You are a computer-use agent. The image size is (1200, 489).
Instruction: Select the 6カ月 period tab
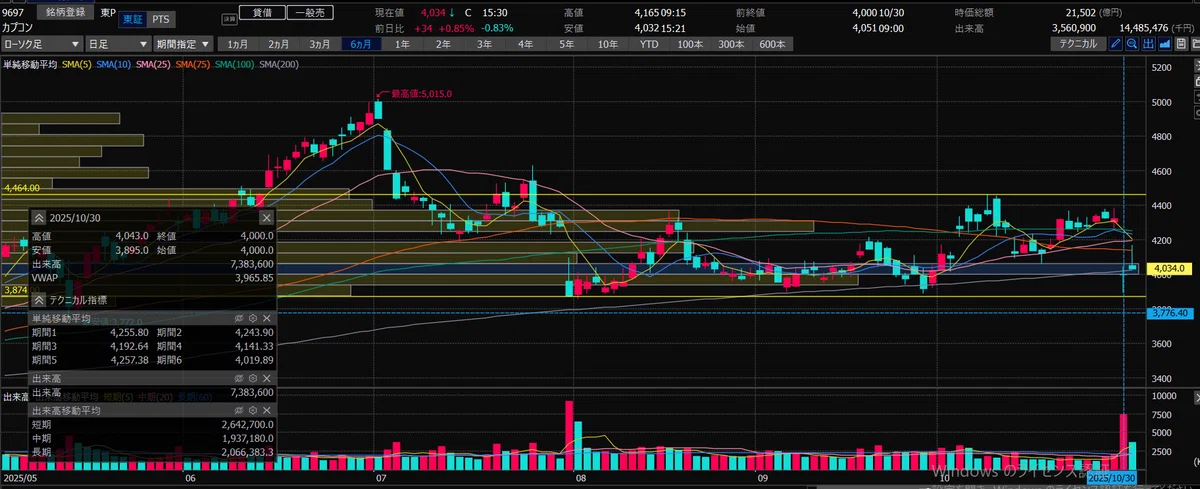click(361, 44)
